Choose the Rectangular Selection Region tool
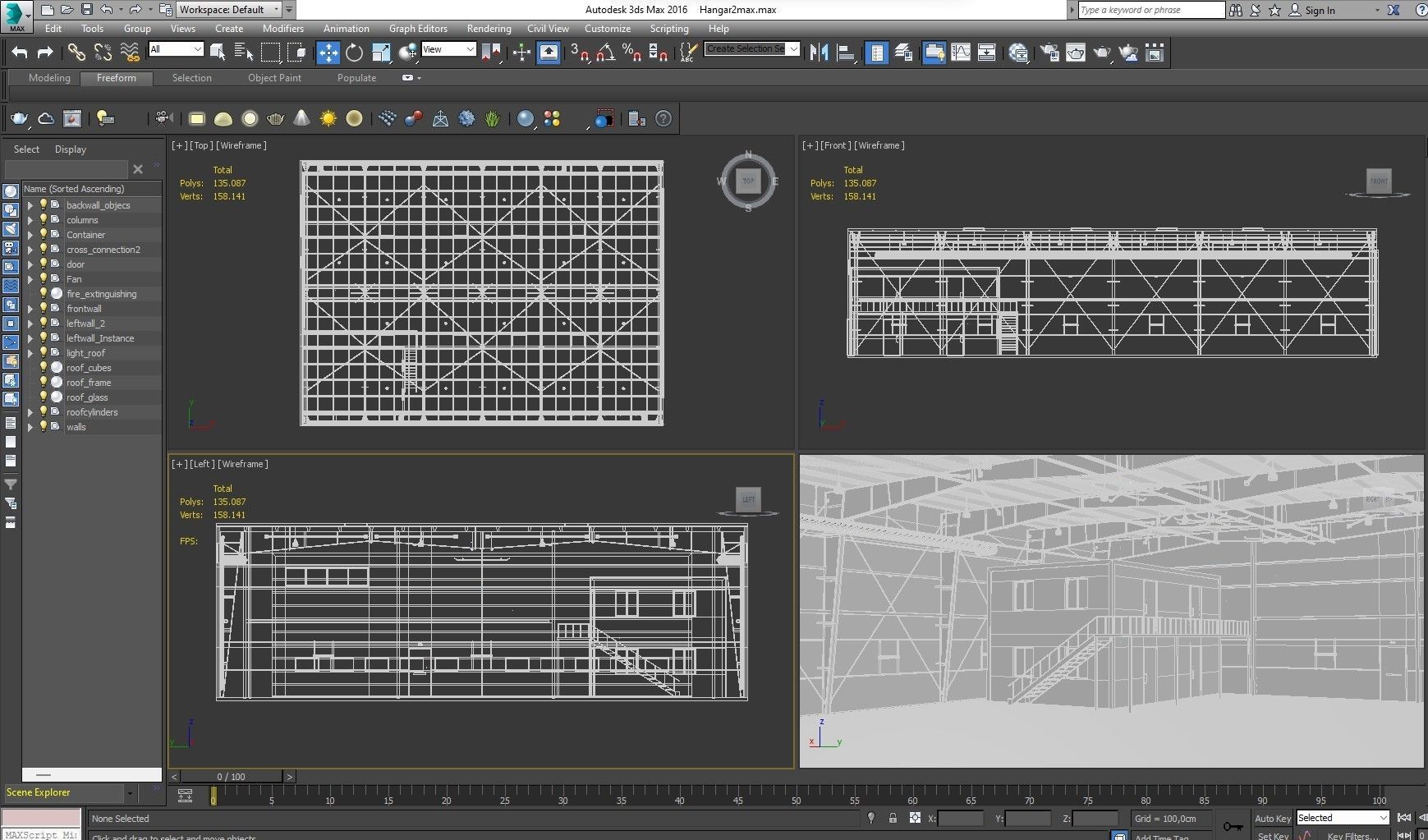The image size is (1428, 840). click(270, 53)
